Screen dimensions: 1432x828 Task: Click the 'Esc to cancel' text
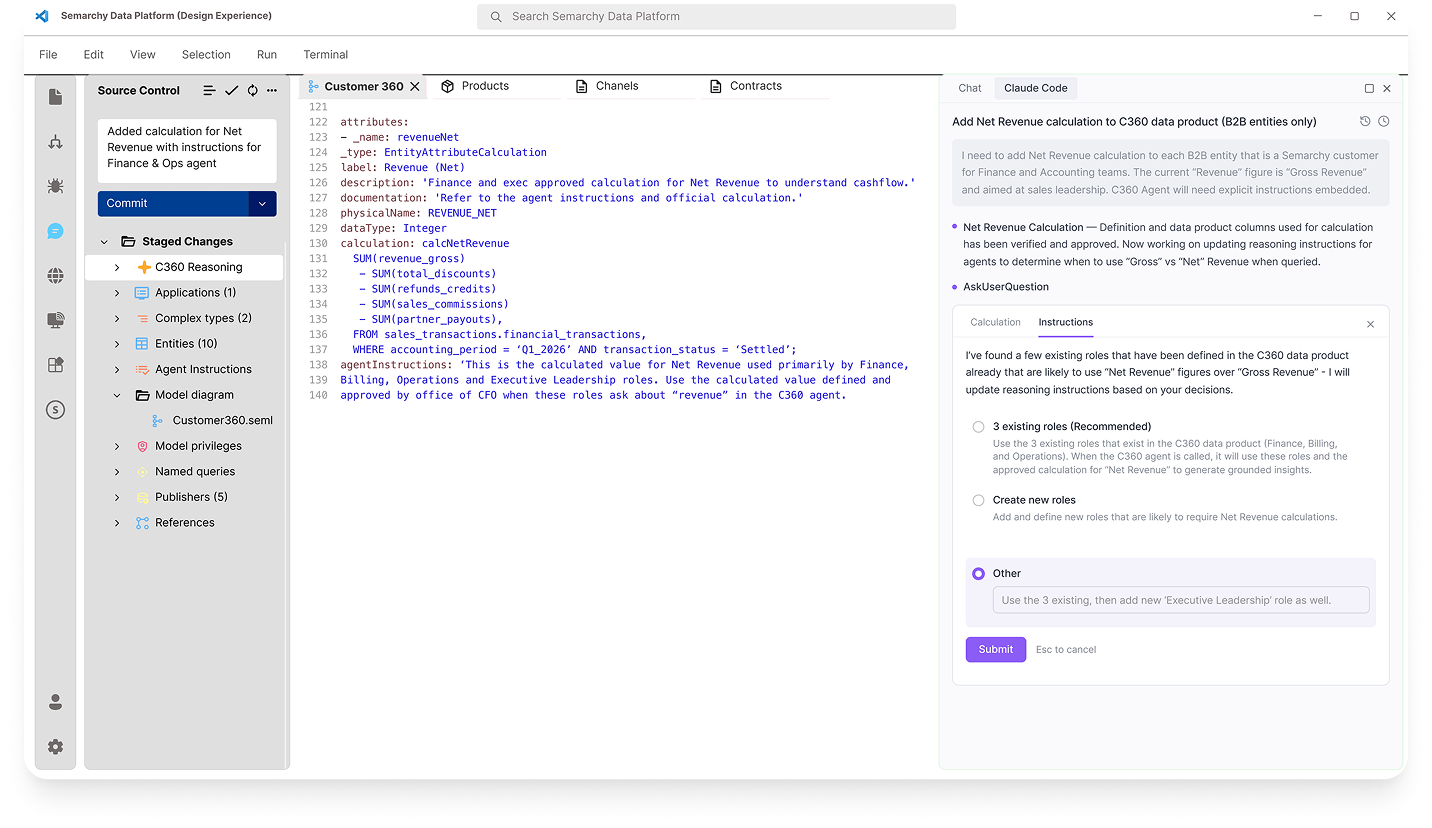pos(1066,650)
